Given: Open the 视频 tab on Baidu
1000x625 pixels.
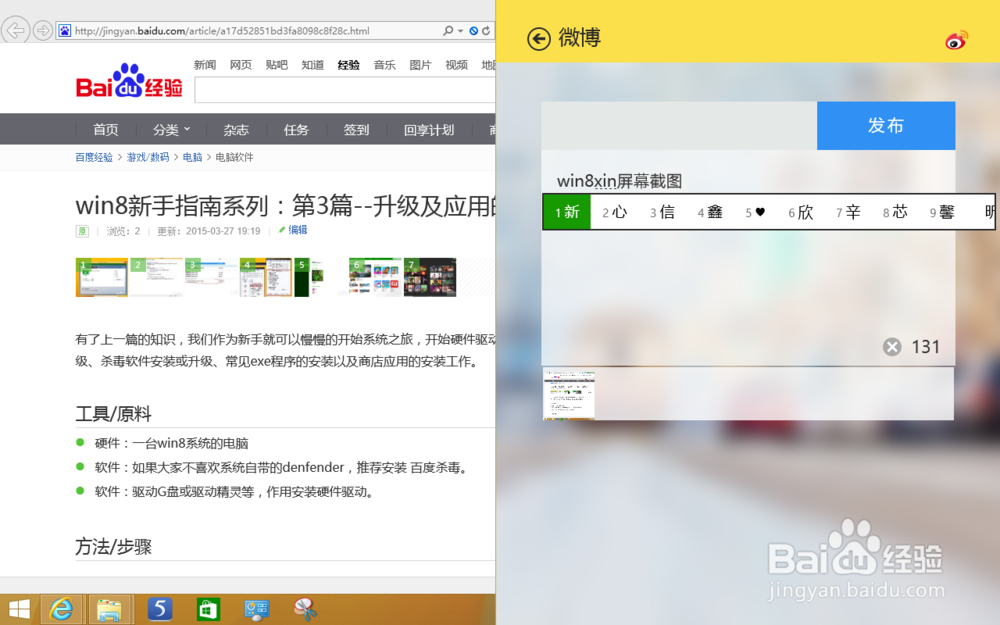Looking at the screenshot, I should tap(457, 65).
